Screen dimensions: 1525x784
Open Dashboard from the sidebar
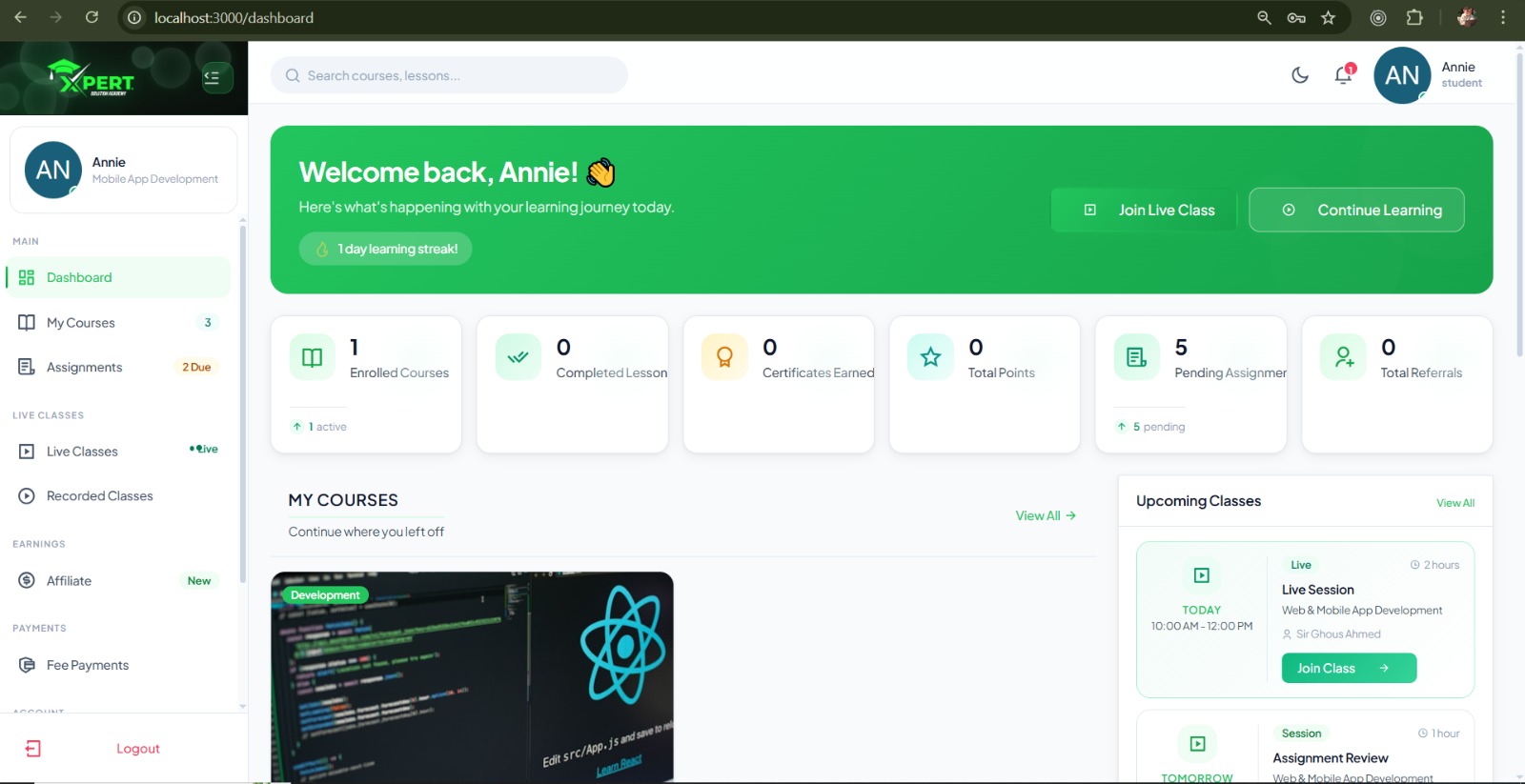pos(118,277)
